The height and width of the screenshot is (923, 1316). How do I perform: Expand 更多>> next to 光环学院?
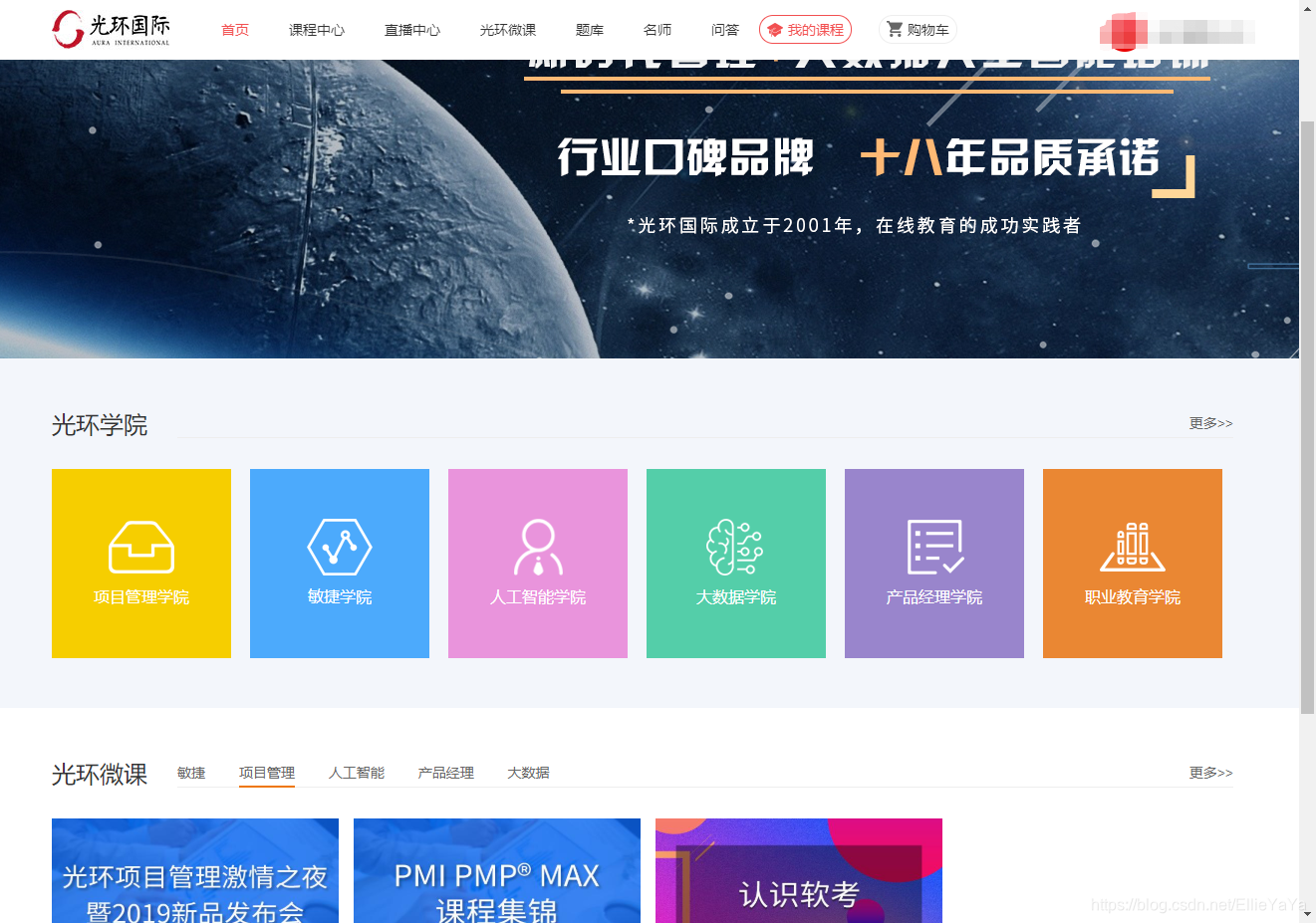tap(1209, 423)
